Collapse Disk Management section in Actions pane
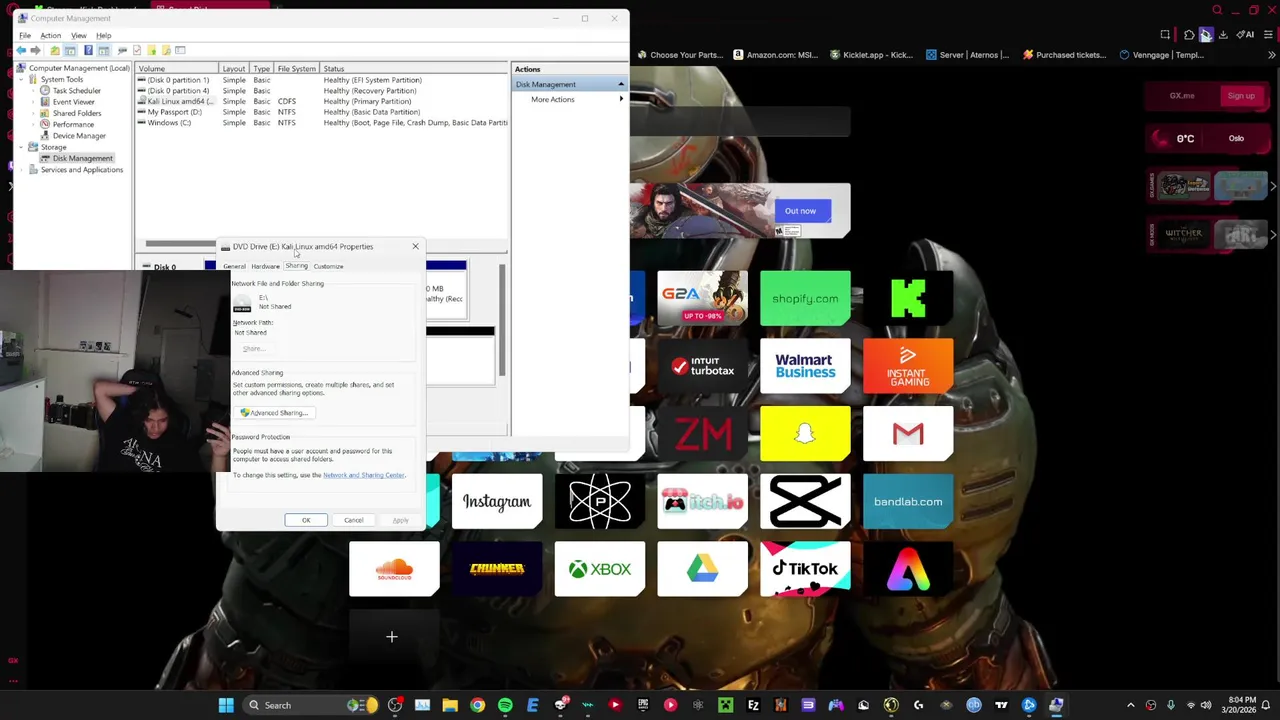 [x=621, y=84]
